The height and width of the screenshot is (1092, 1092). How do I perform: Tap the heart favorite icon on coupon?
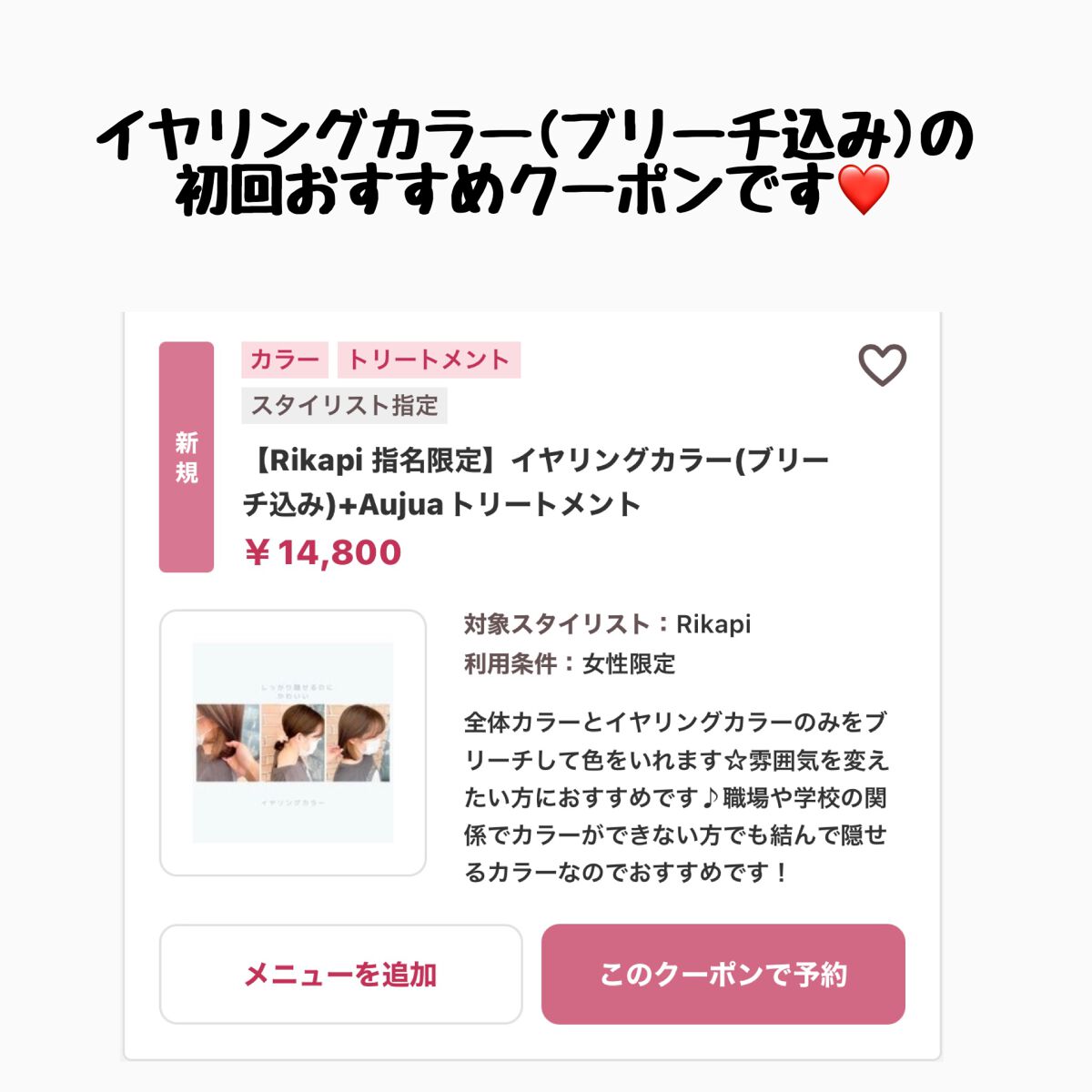click(x=882, y=365)
